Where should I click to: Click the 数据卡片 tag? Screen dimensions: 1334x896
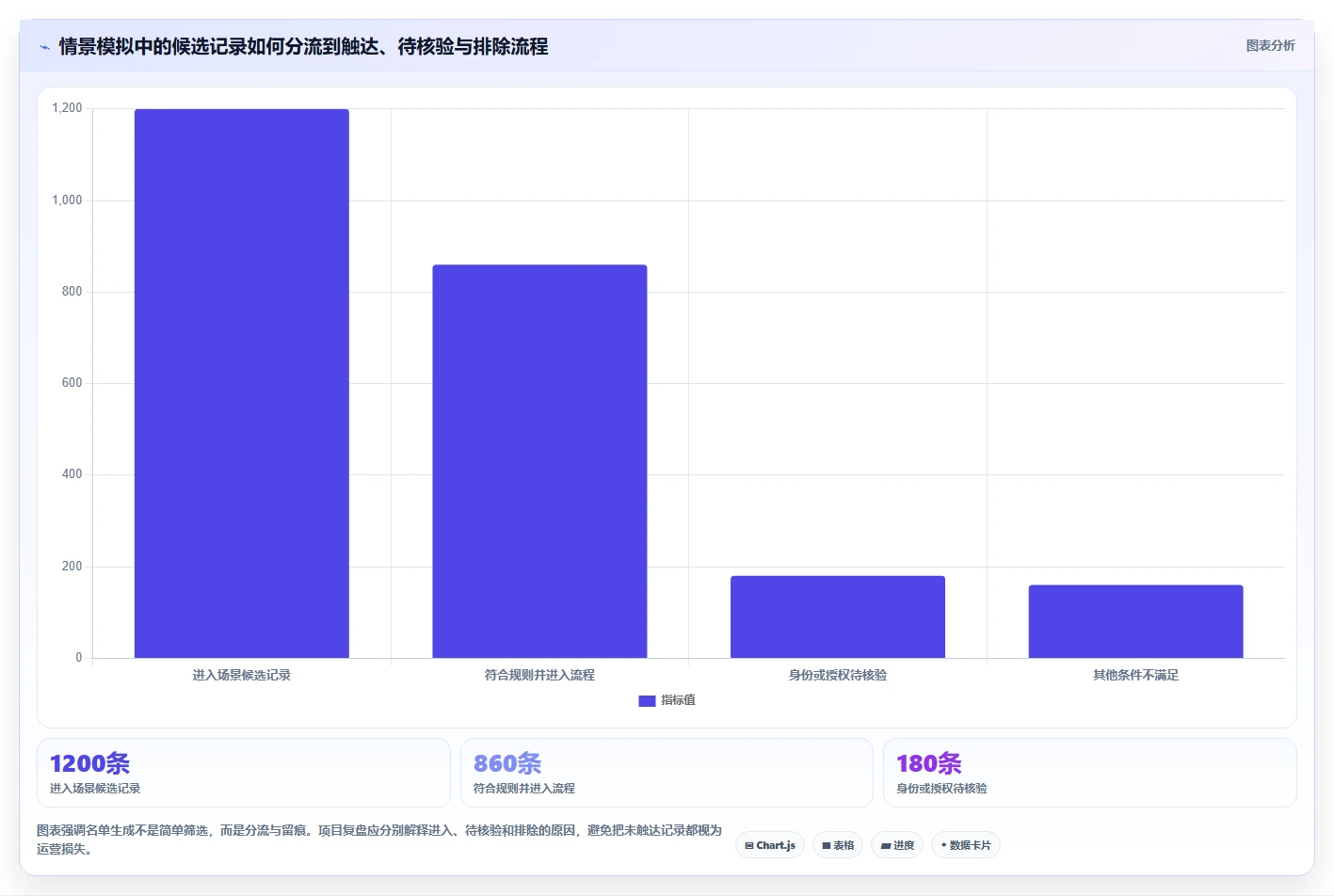966,845
